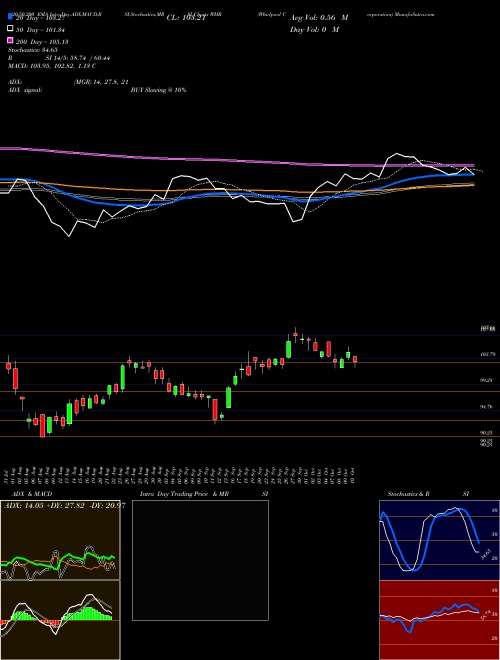
Task: Click the 'ADX & MACD' panel title
Action: [32, 494]
